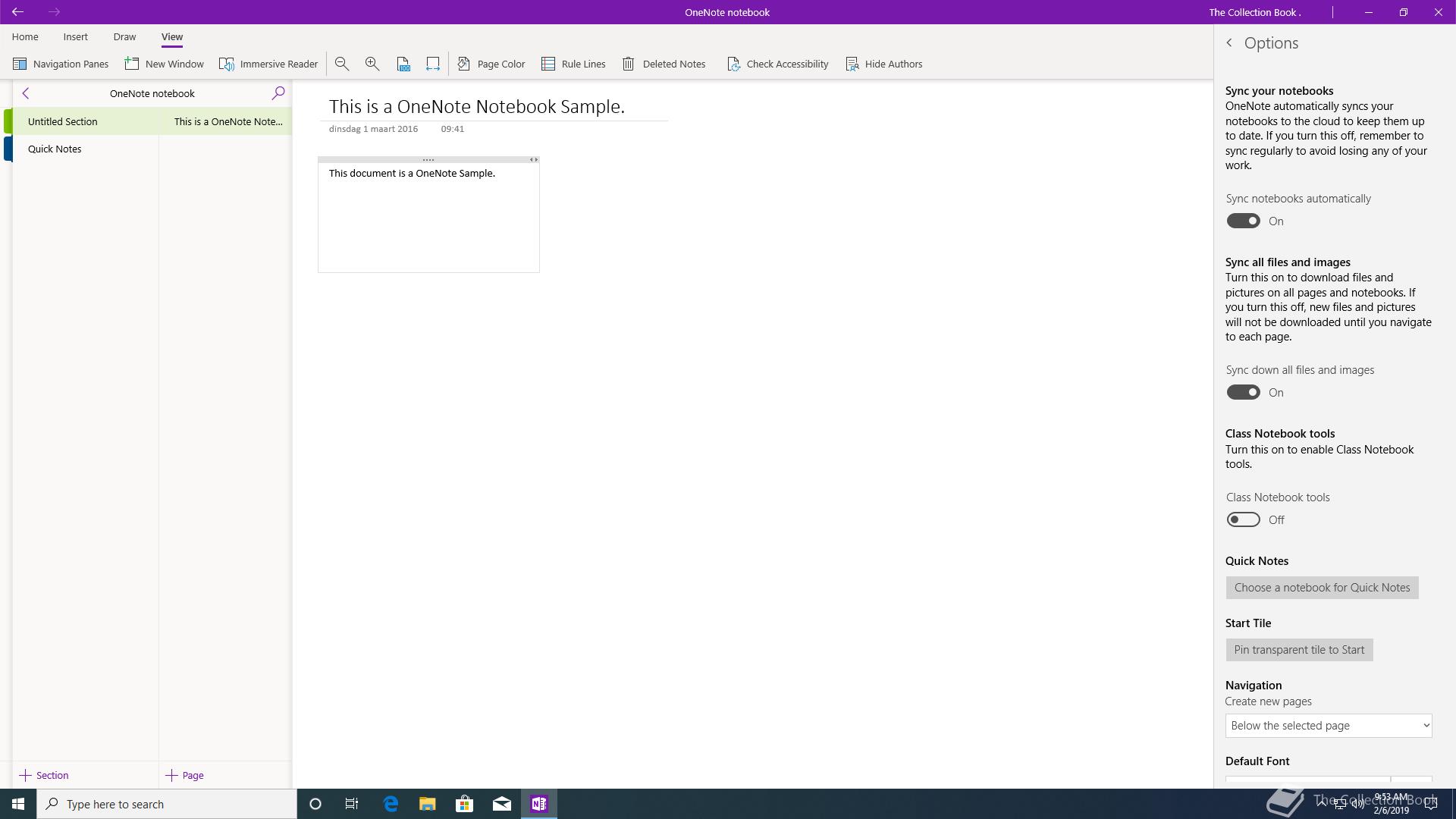Viewport: 1456px width, 819px height.
Task: Open File Explorer from taskbar
Action: (x=428, y=804)
